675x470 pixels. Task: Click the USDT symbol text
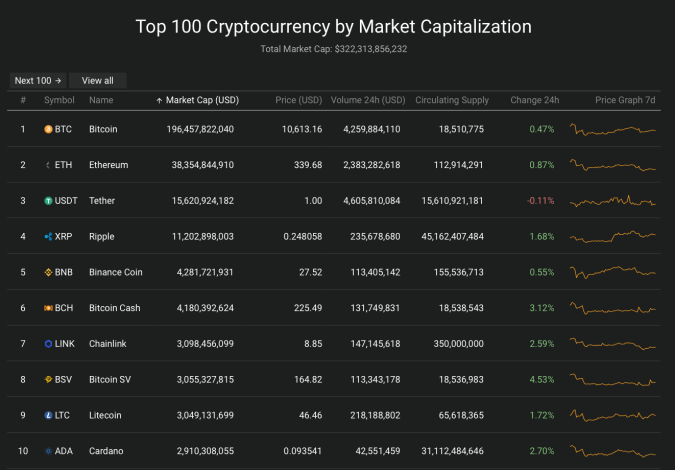[66, 201]
